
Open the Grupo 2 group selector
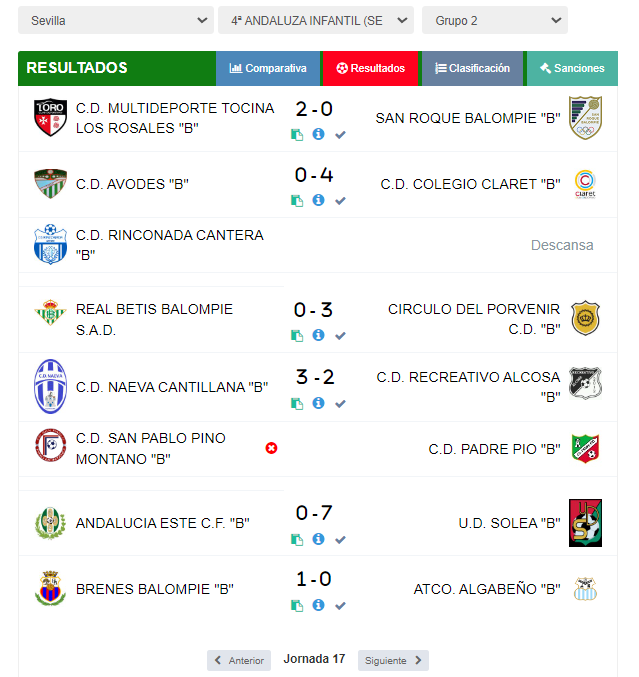[x=494, y=20]
